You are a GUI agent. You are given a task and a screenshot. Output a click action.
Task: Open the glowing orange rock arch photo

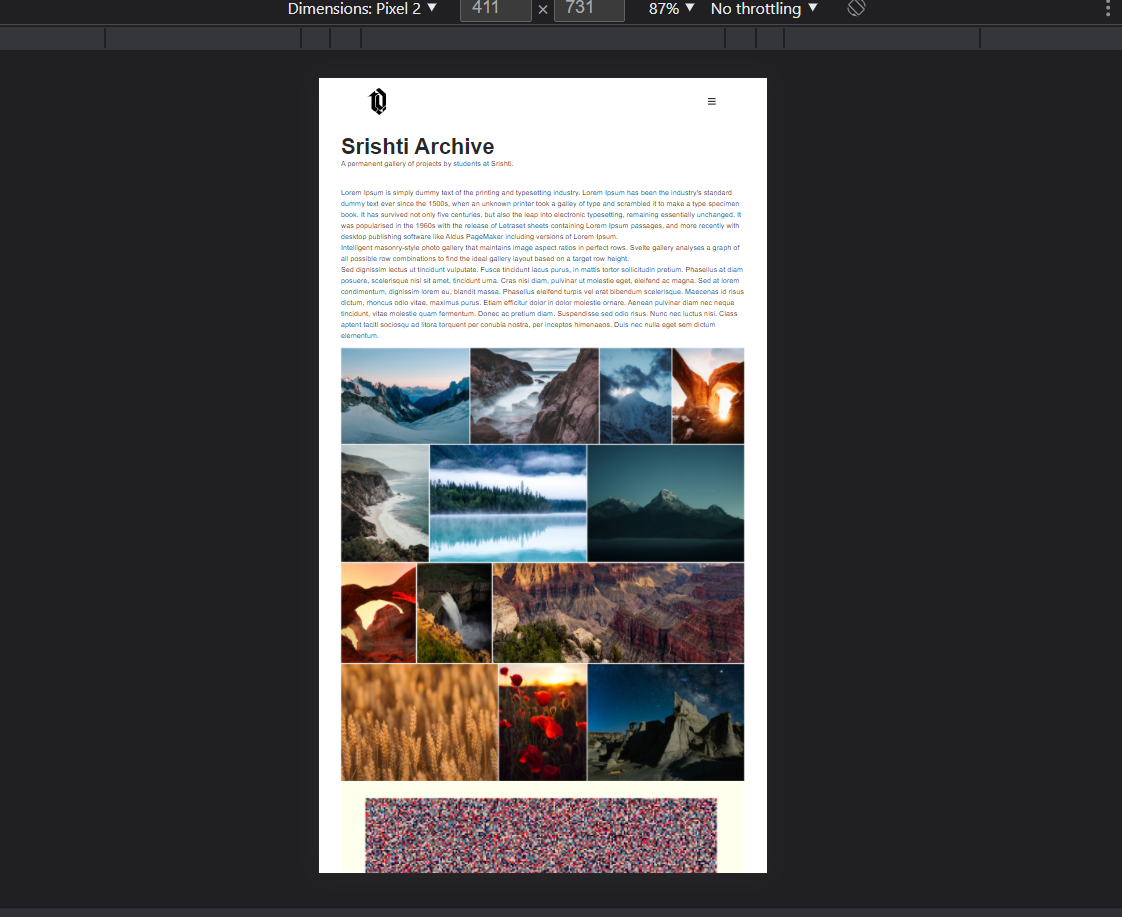click(x=708, y=396)
